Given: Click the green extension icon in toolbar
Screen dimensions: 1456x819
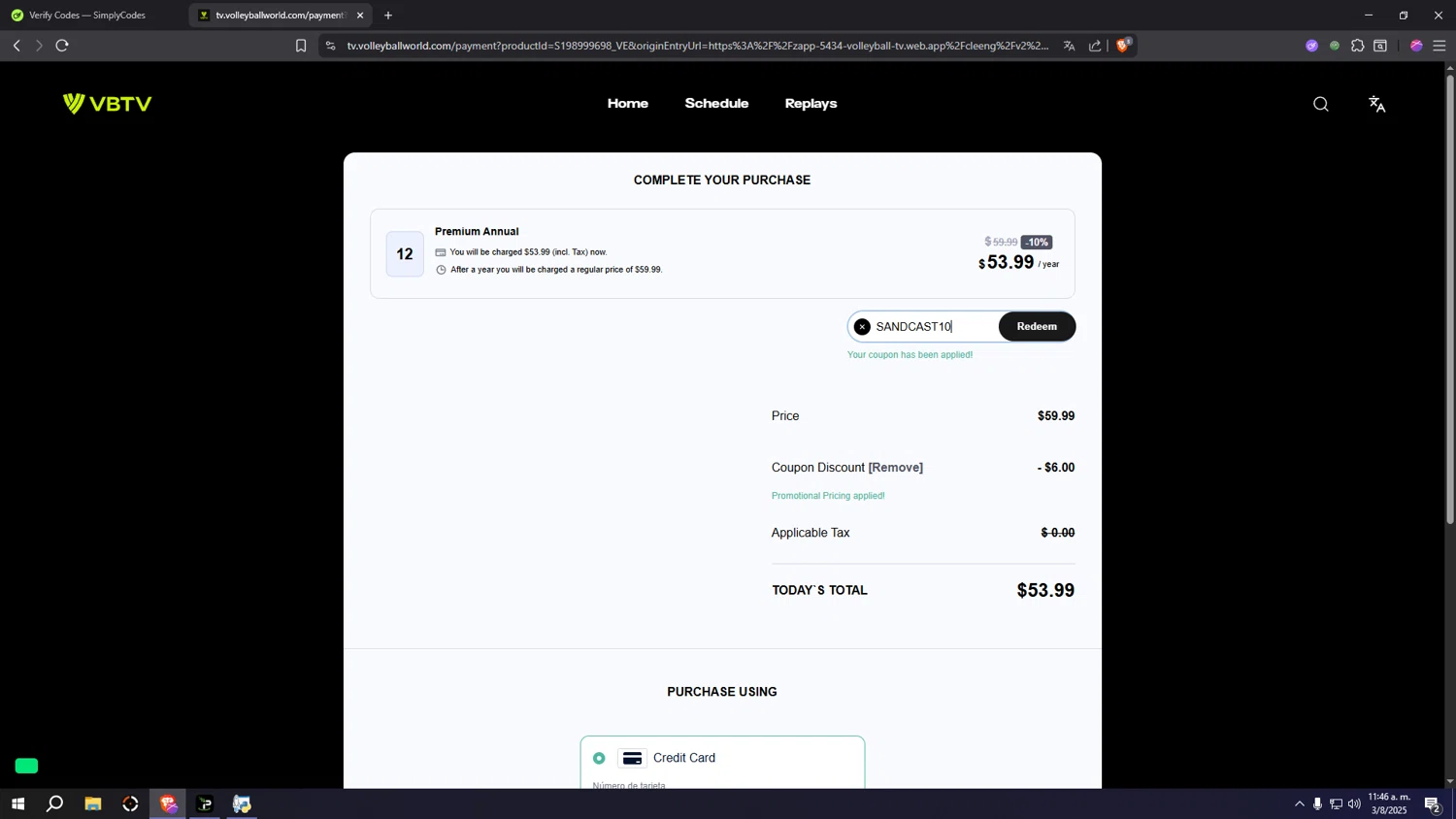Looking at the screenshot, I should (1335, 46).
